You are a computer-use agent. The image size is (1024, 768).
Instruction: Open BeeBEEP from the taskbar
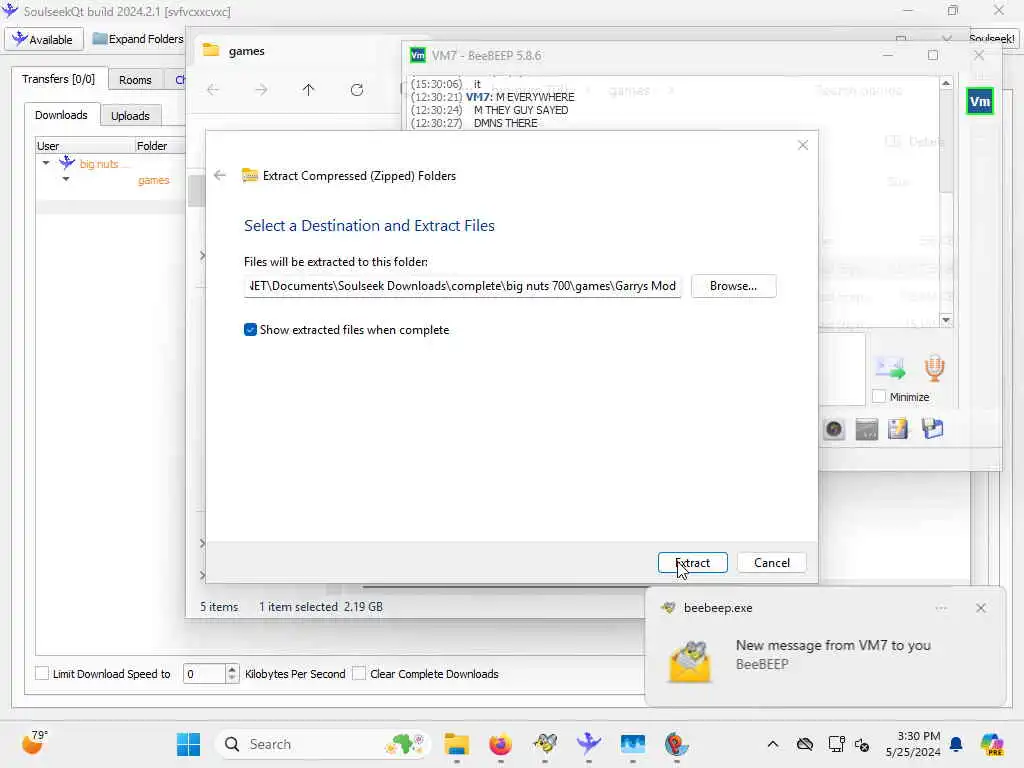(x=545, y=744)
